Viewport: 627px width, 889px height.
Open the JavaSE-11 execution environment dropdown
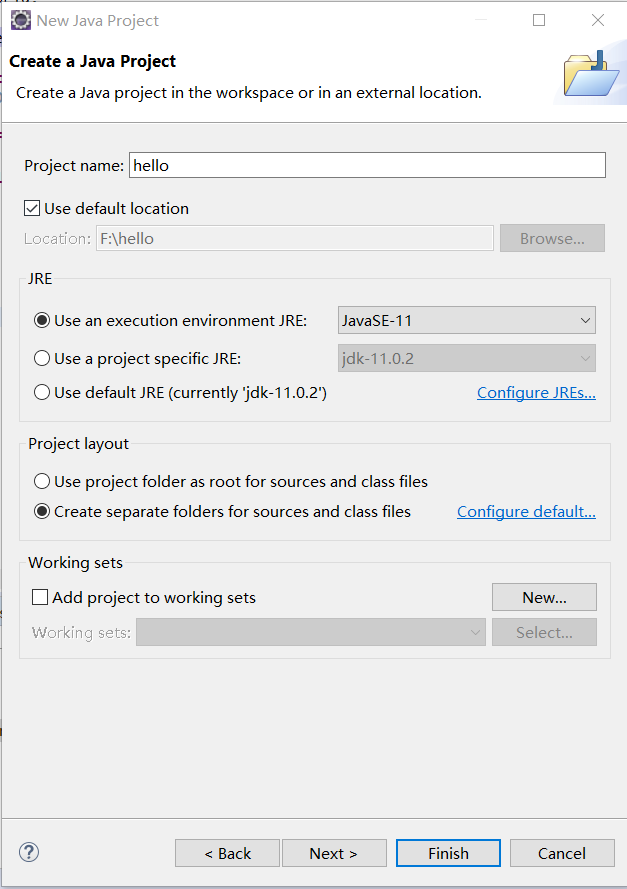[x=467, y=321]
